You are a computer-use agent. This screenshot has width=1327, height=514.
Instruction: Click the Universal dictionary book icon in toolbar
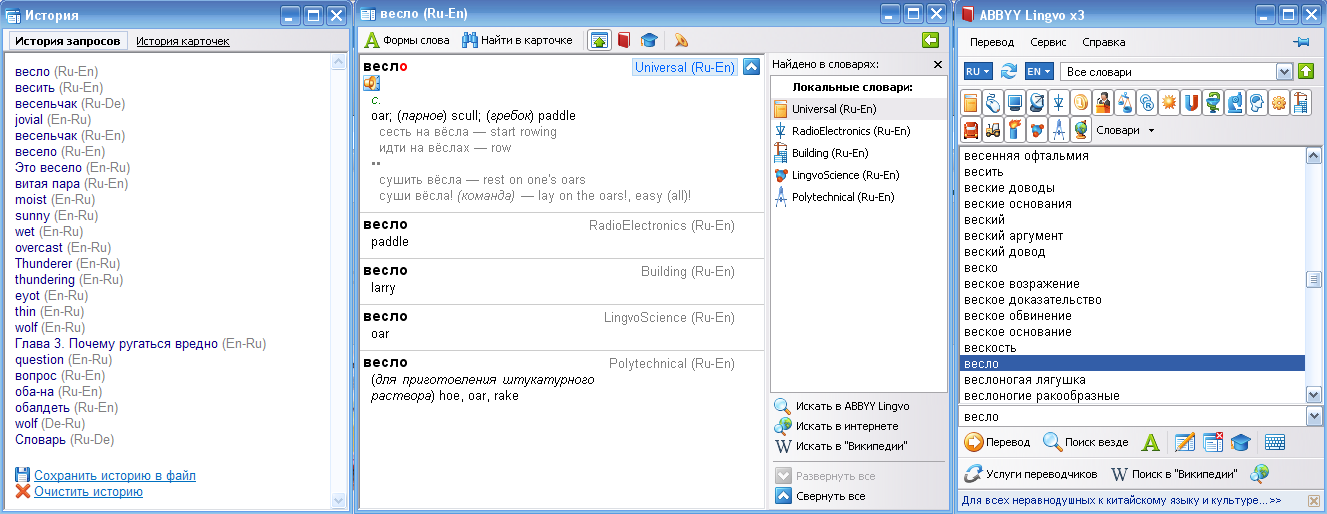click(971, 102)
